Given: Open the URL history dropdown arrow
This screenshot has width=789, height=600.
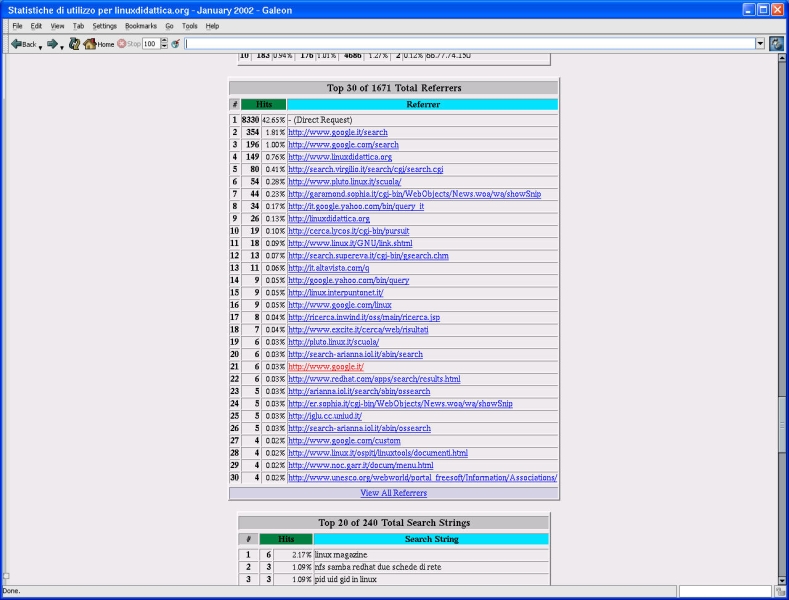Looking at the screenshot, I should pos(760,44).
